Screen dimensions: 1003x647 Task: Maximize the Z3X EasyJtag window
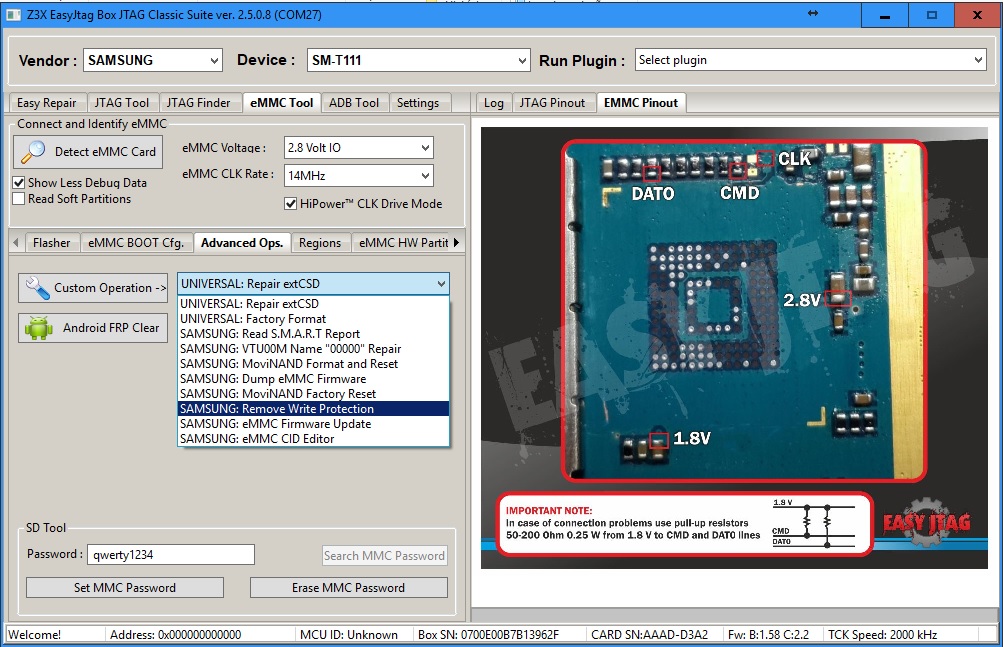931,15
